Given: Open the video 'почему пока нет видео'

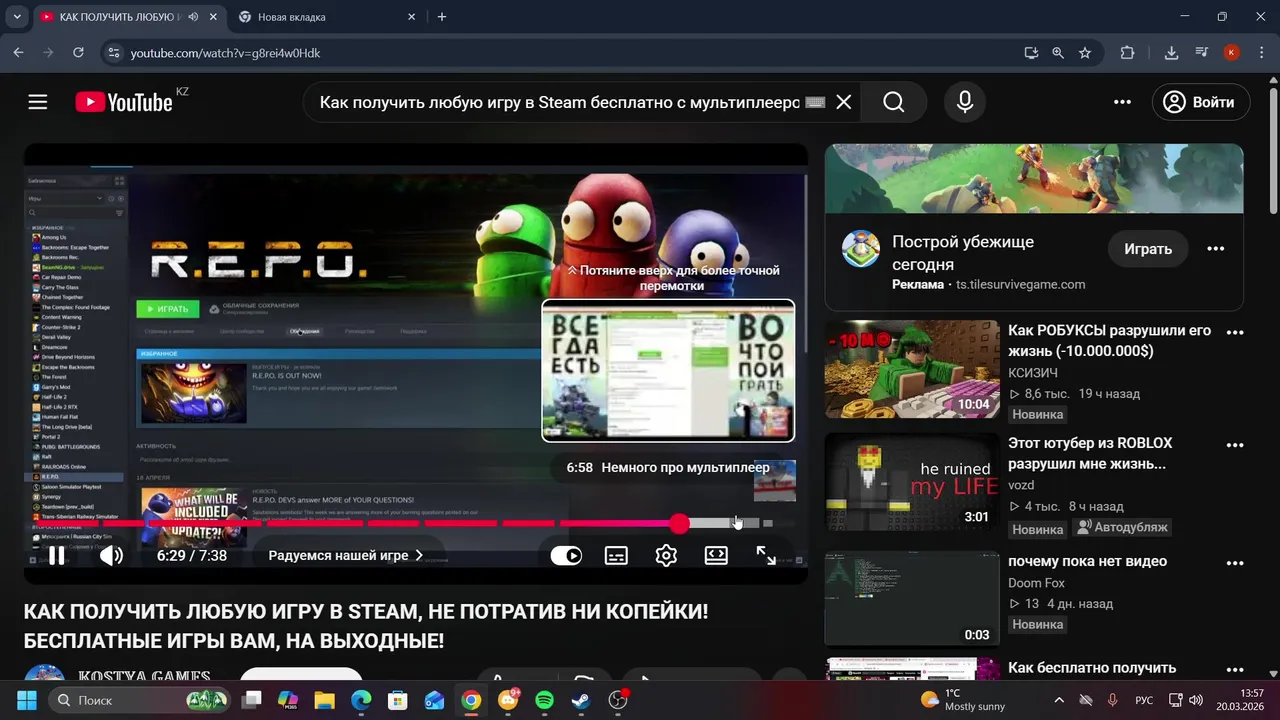Looking at the screenshot, I should [x=1087, y=561].
